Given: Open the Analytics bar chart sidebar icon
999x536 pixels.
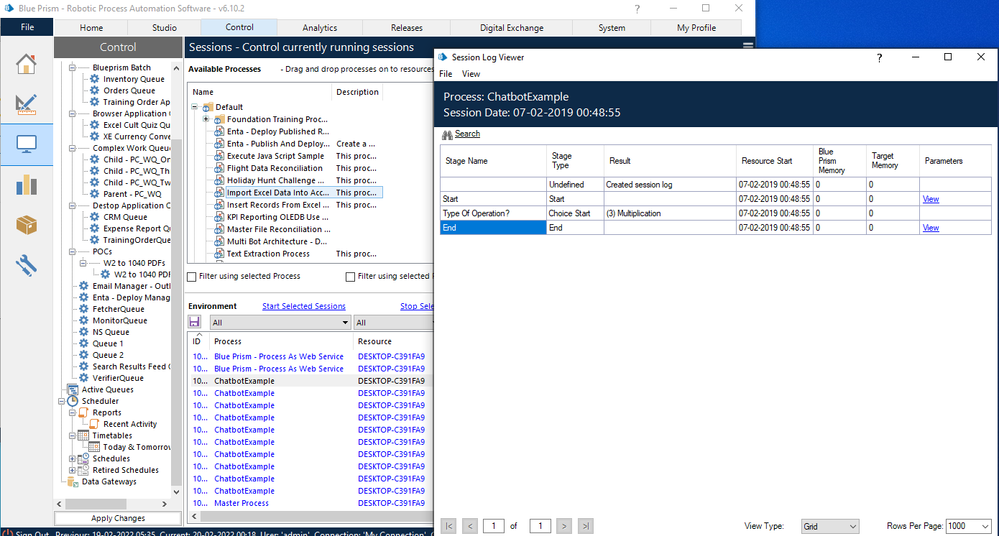Looking at the screenshot, I should [26, 185].
